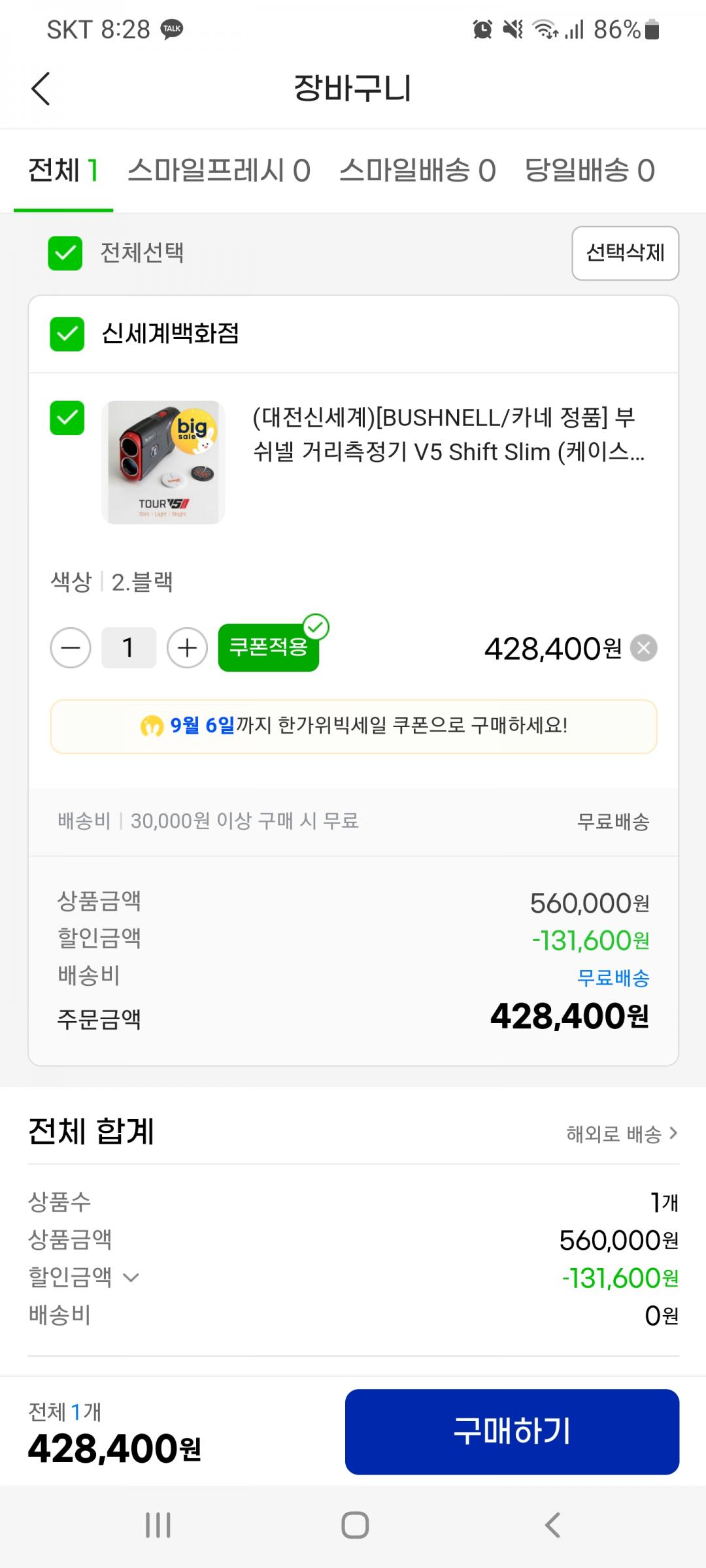Viewport: 706px width, 1568px height.
Task: Expand the 할인금액 discount details chevron
Action: point(131,1278)
